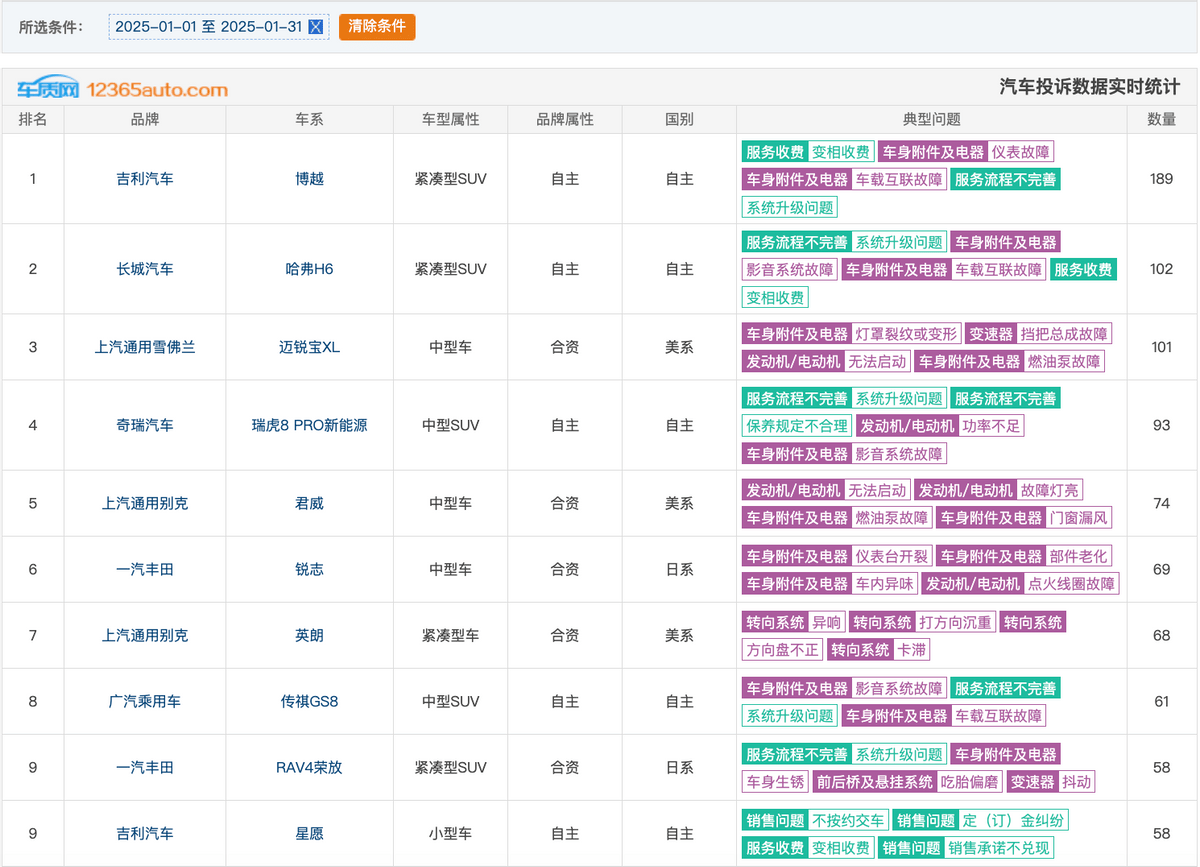This screenshot has height=867, width=1200.
Task: Open brand link 奇瑞汽车
Action: tap(145, 425)
